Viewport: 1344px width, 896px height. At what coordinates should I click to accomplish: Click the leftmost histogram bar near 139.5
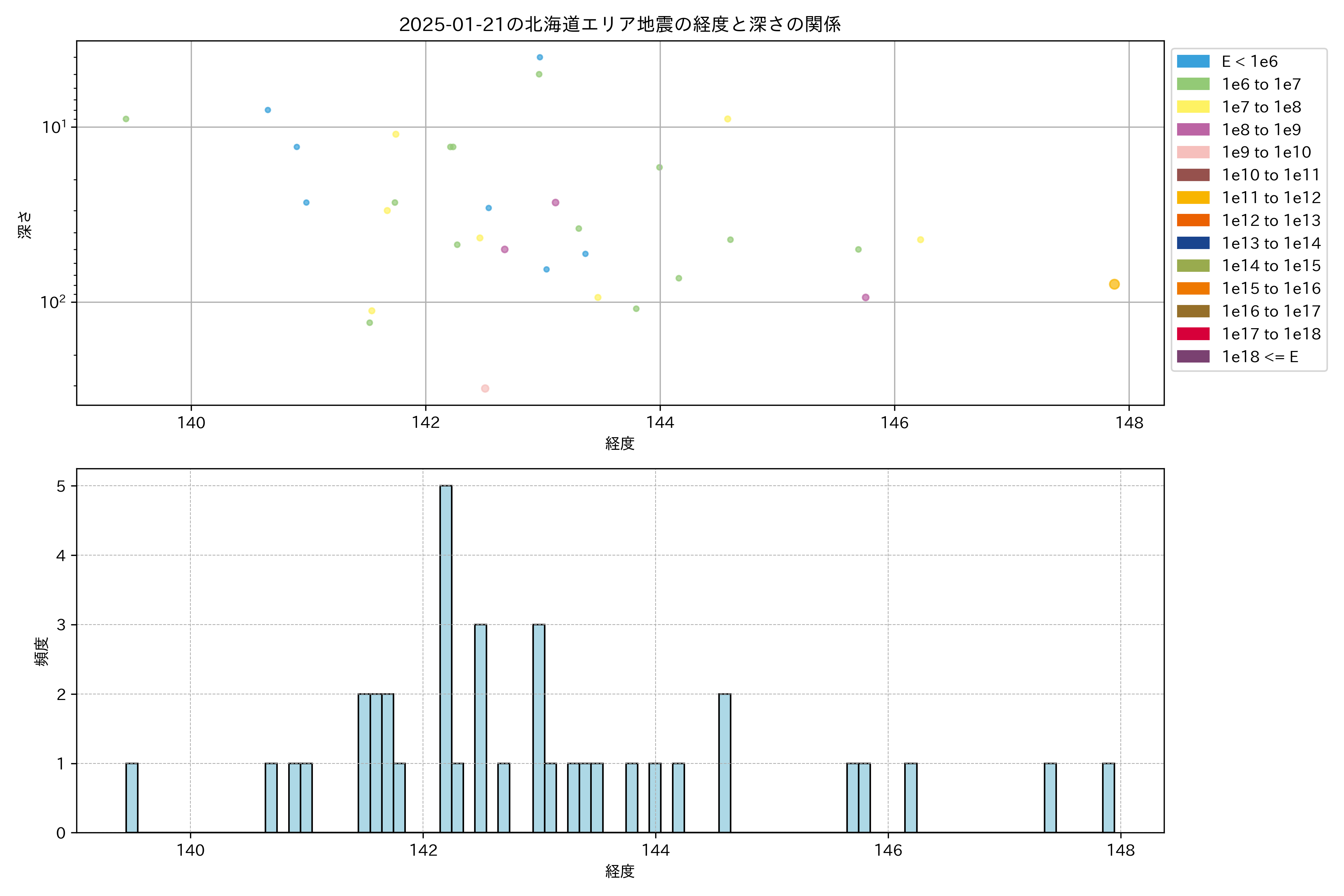(x=132, y=798)
